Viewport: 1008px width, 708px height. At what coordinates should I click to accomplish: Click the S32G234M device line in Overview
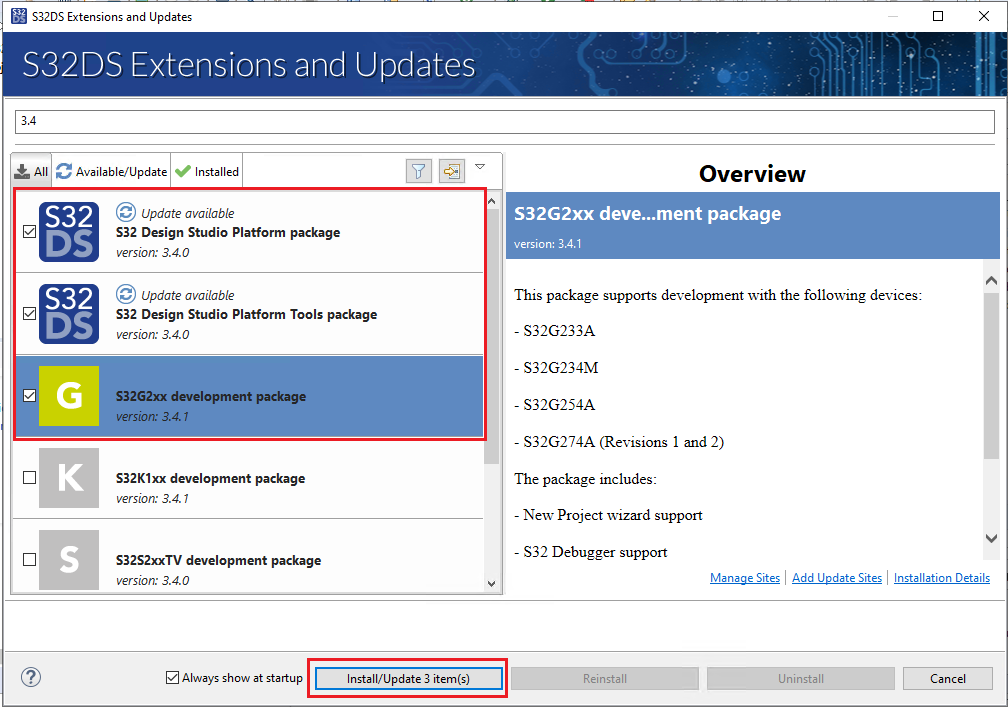coord(556,367)
